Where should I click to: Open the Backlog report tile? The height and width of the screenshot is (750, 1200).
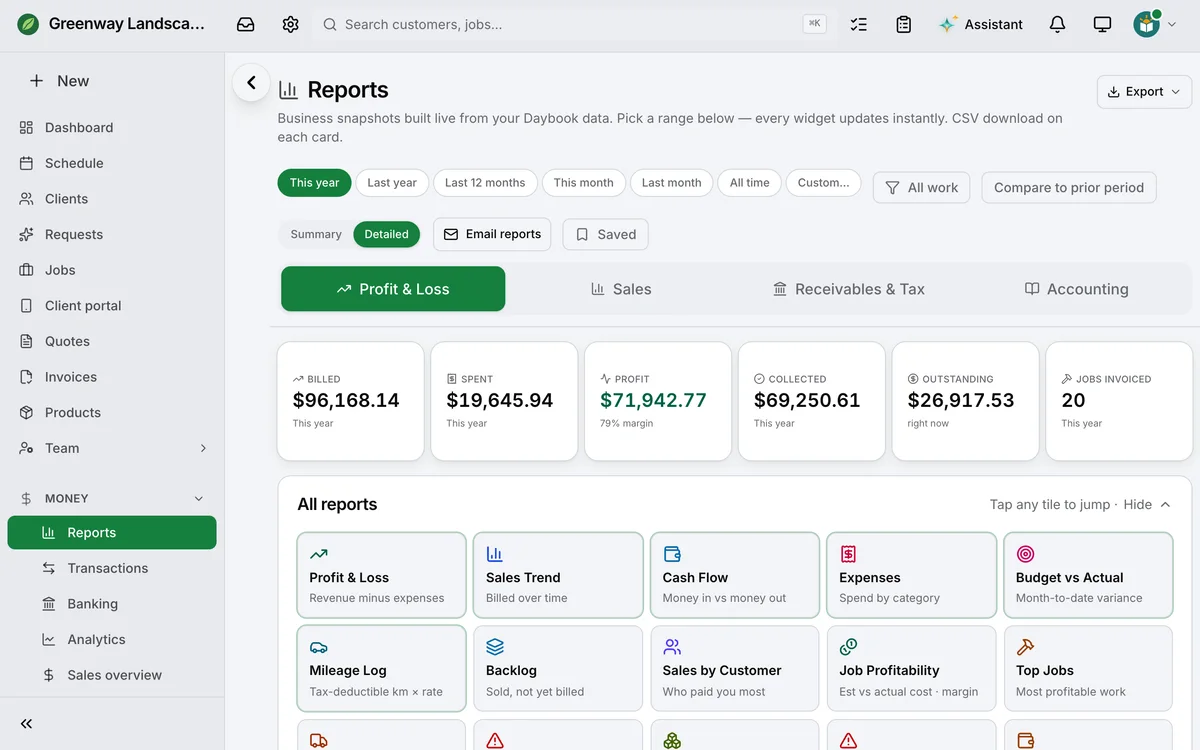(x=558, y=668)
